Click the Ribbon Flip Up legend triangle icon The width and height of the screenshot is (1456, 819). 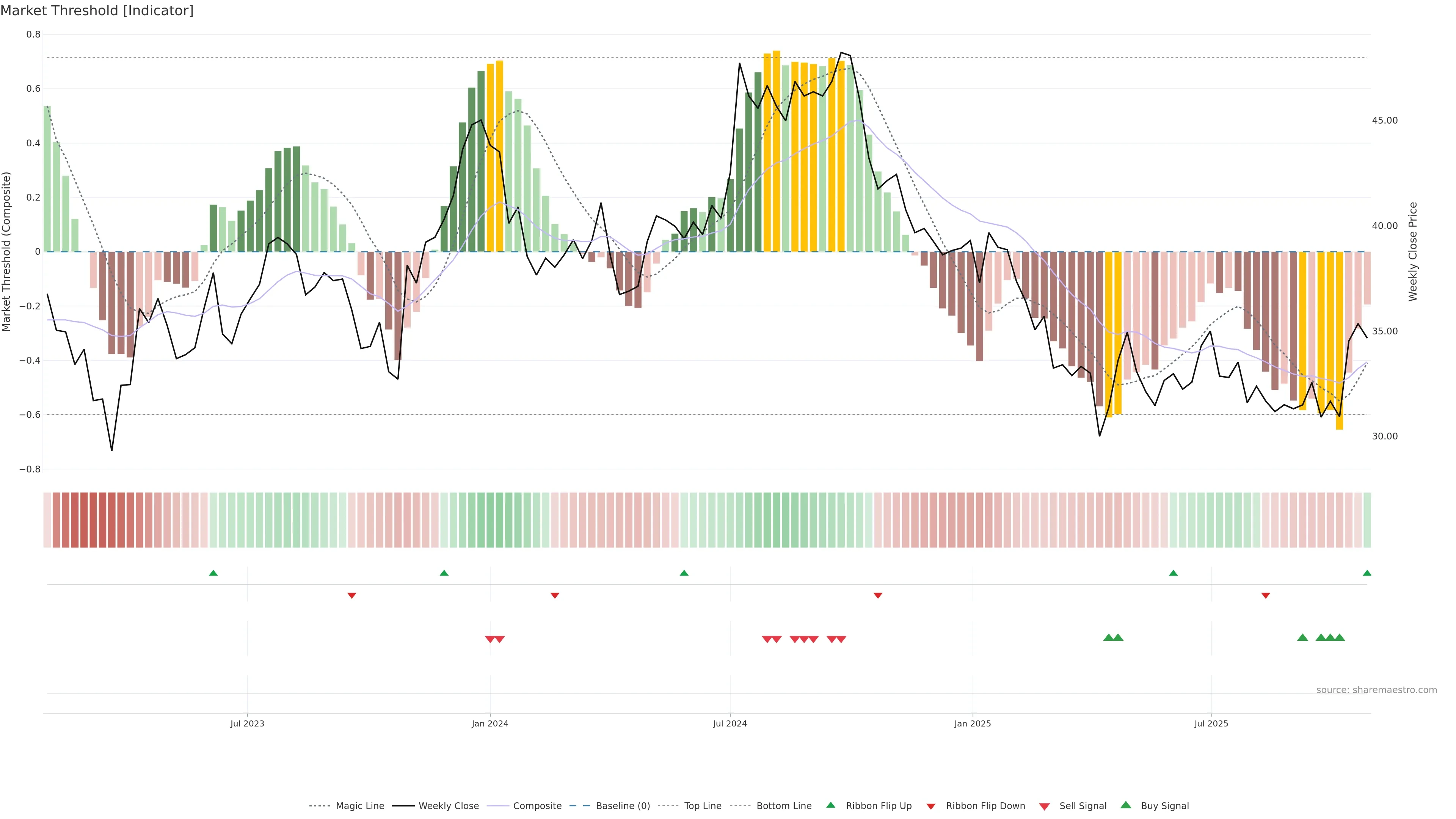pyautogui.click(x=830, y=805)
